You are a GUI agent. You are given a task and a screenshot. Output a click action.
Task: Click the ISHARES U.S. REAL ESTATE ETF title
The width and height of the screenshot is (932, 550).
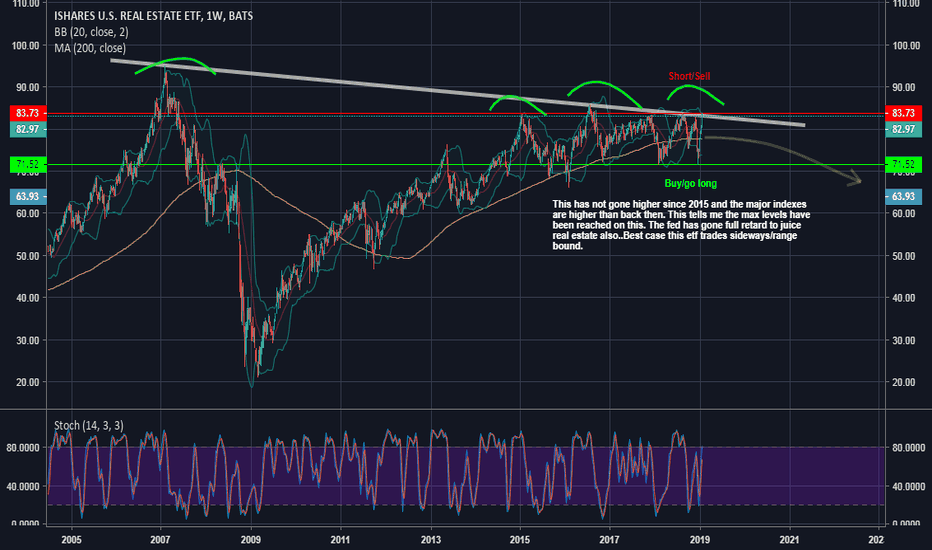(153, 16)
